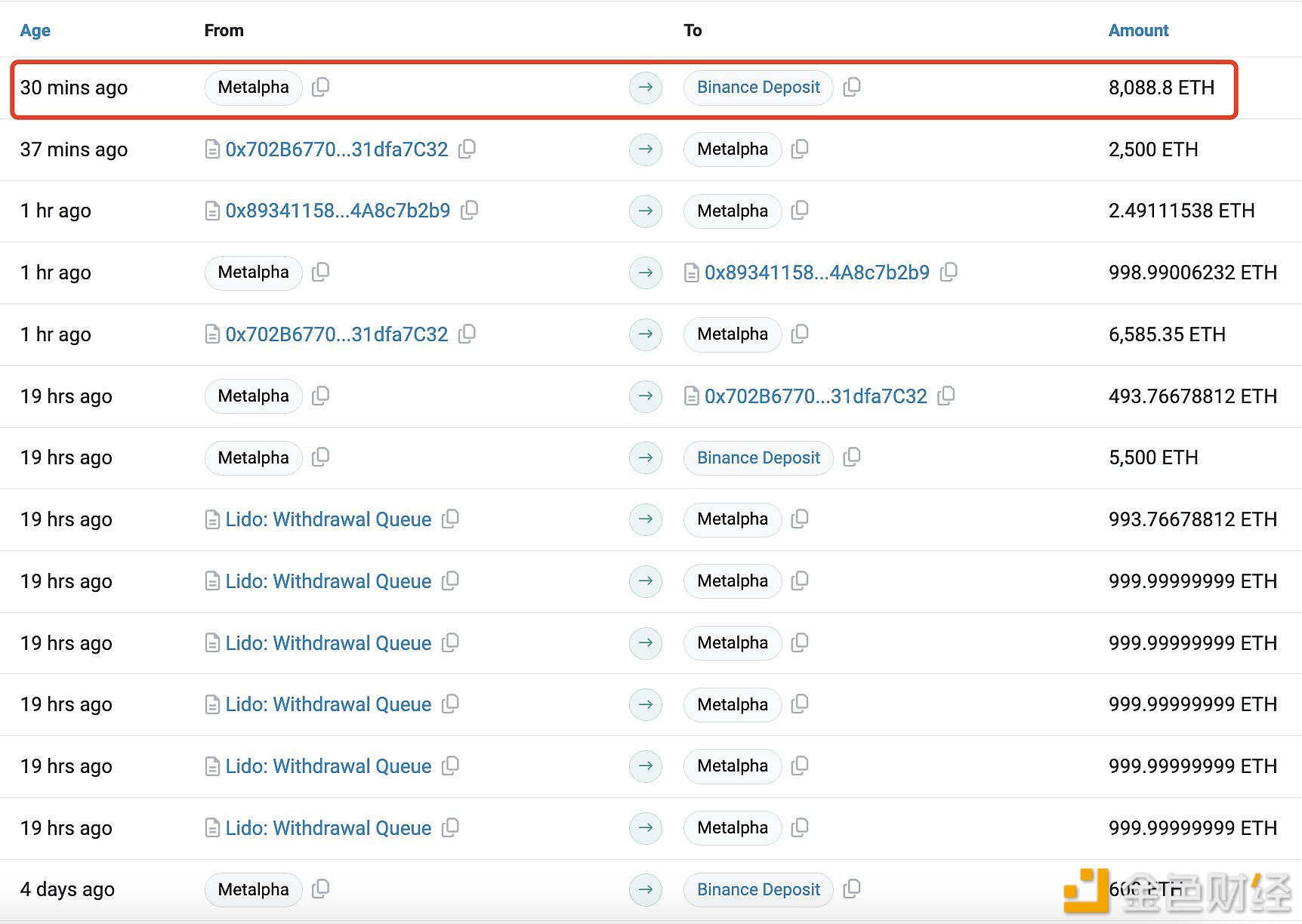Copy Lido Withdrawal Queue address in 993.76678812 ETH row
The width and height of the screenshot is (1302, 924).
(450, 519)
